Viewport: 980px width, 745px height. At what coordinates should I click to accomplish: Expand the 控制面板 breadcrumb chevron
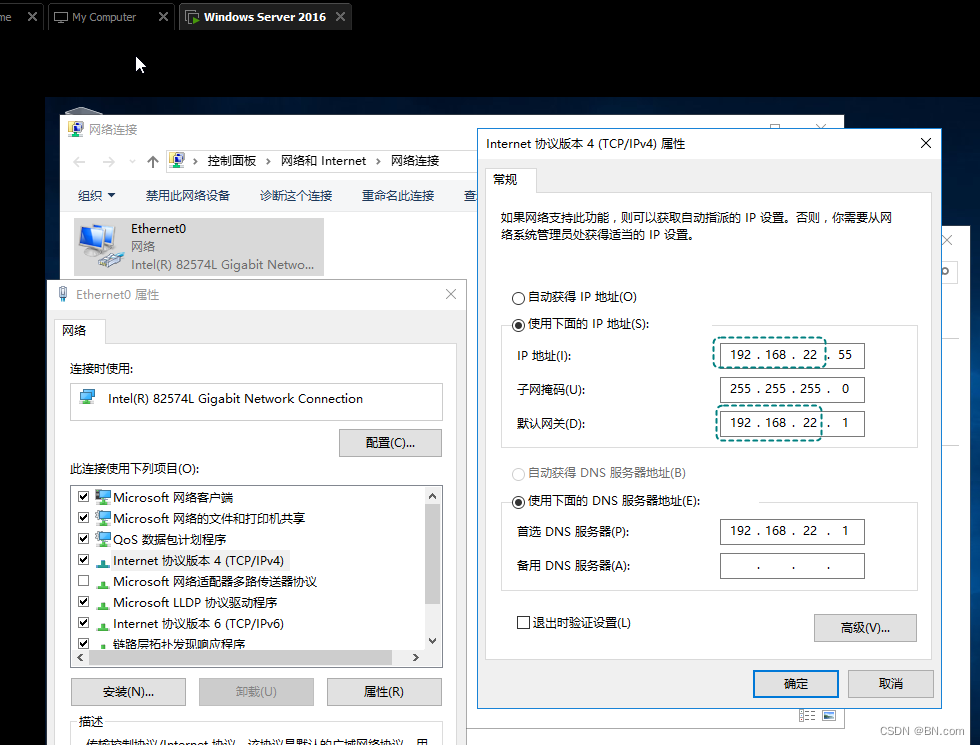point(268,161)
